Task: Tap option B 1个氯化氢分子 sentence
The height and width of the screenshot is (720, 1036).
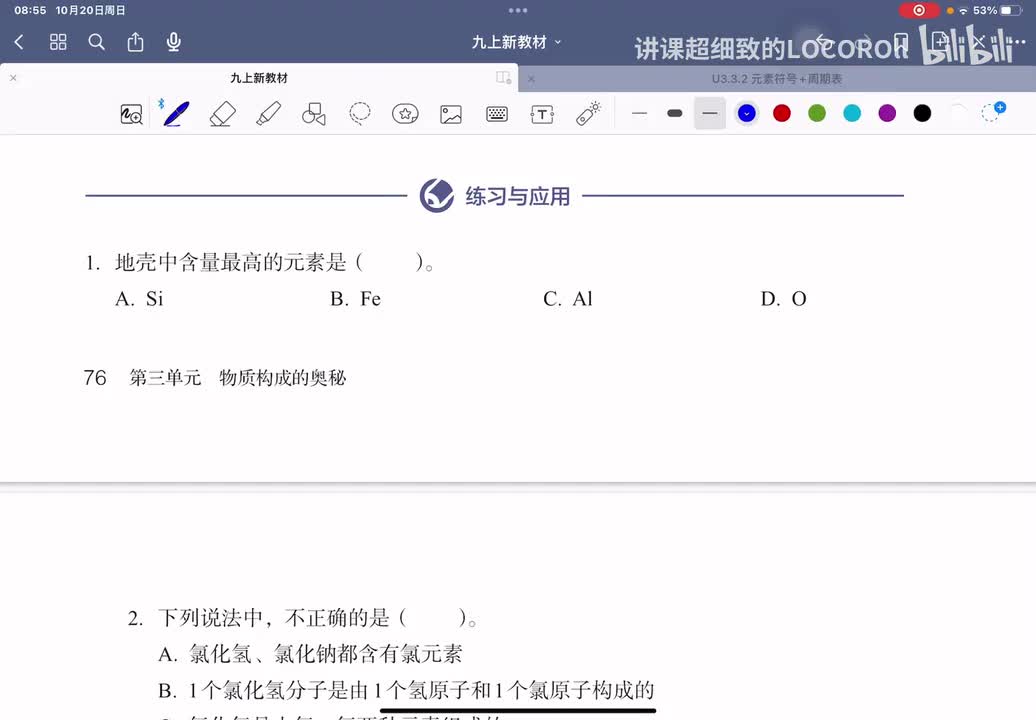Action: [406, 690]
